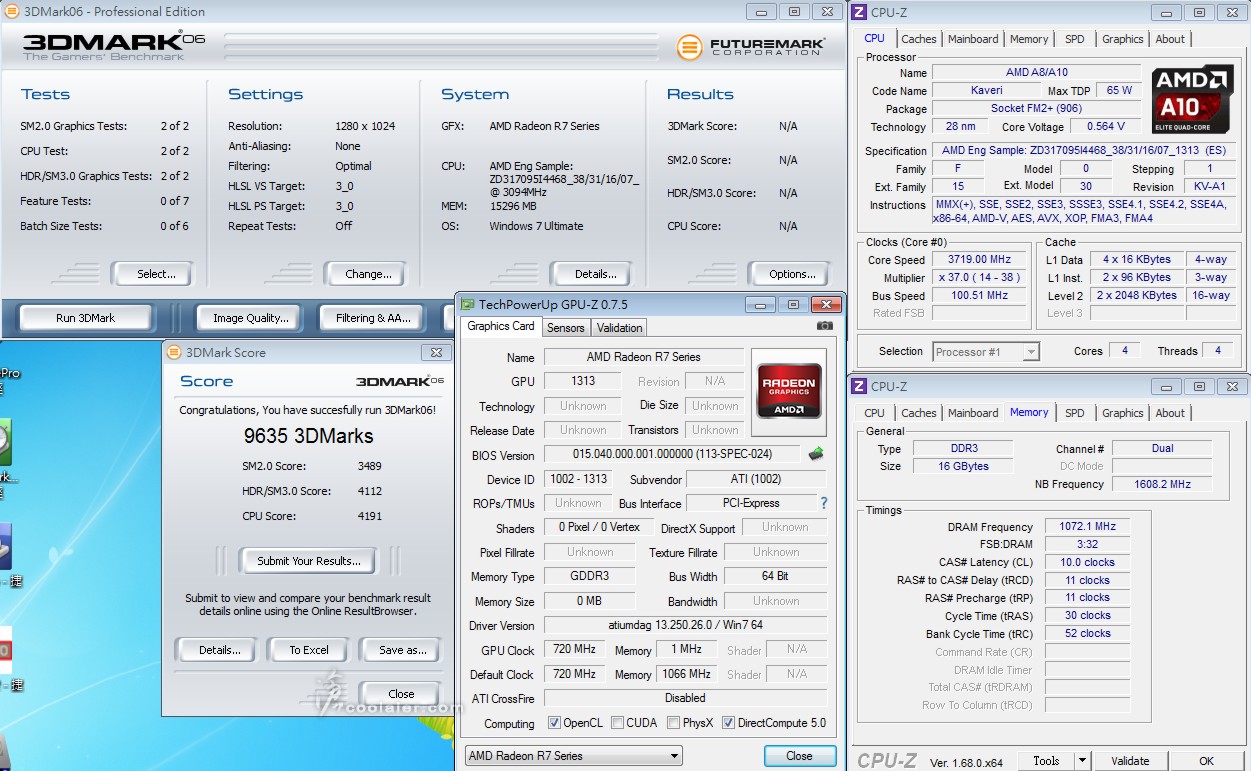Click the GPU-Z Name field AMD Radeon R7 Series
Screen dimensions: 1251x771
pyautogui.click(x=643, y=357)
